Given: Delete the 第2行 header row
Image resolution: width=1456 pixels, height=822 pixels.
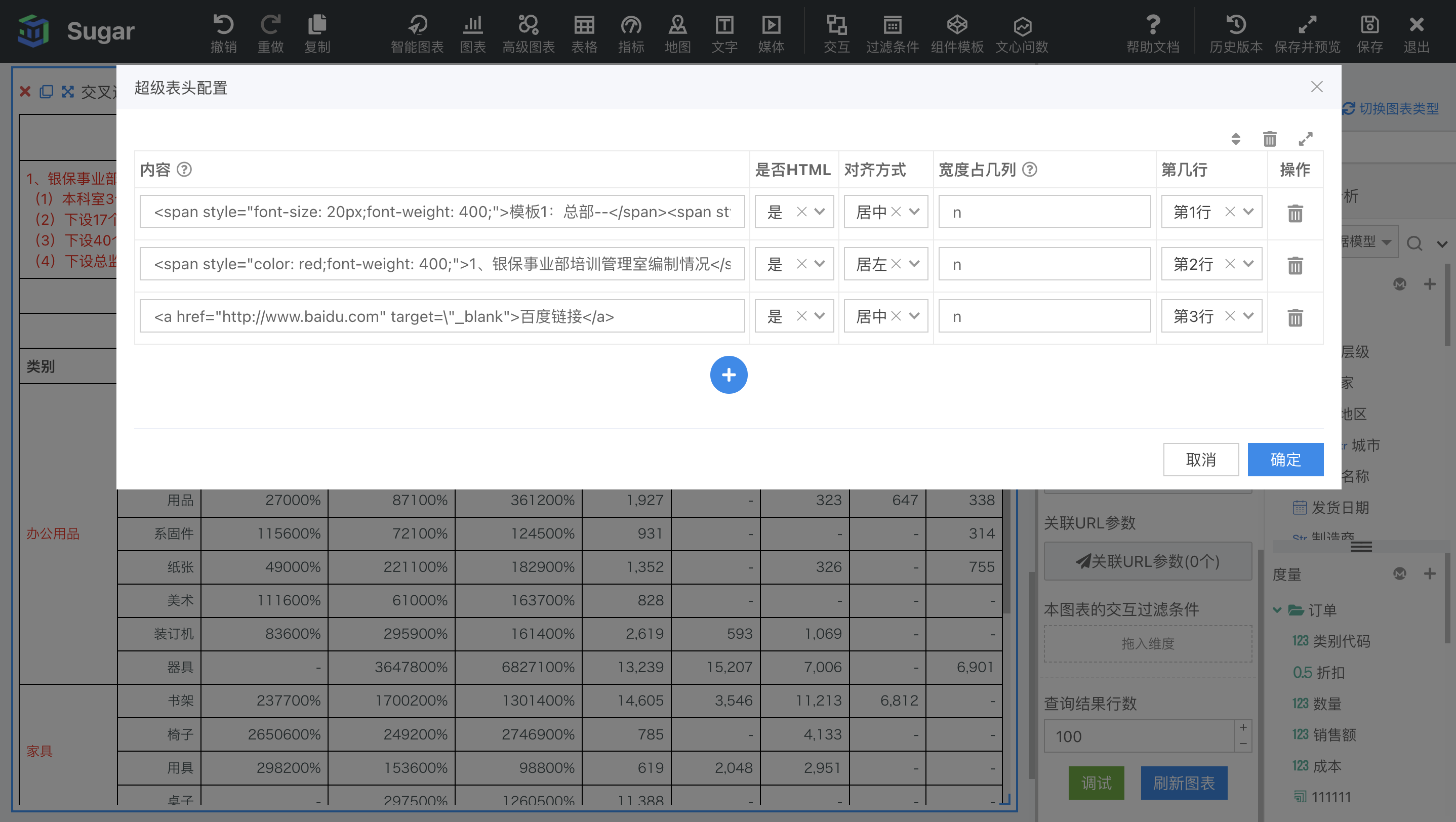Looking at the screenshot, I should [1295, 265].
